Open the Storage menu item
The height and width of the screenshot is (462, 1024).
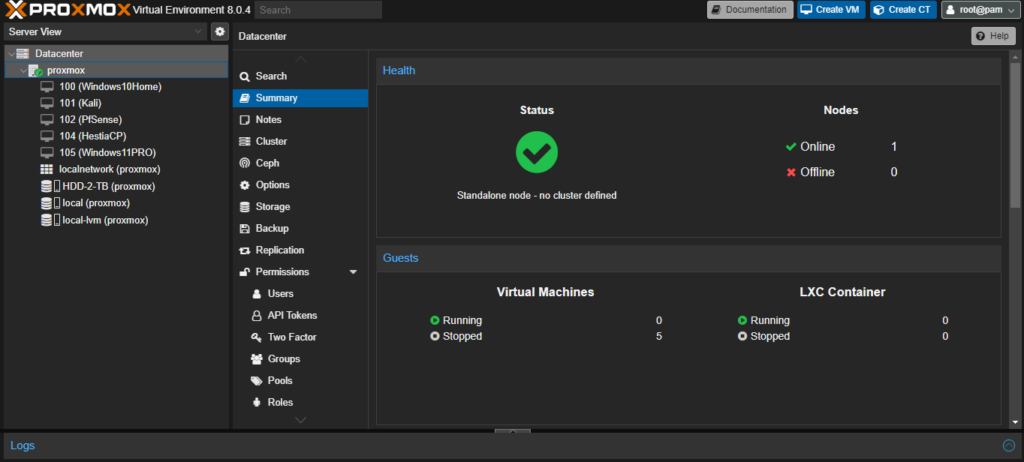(x=272, y=207)
